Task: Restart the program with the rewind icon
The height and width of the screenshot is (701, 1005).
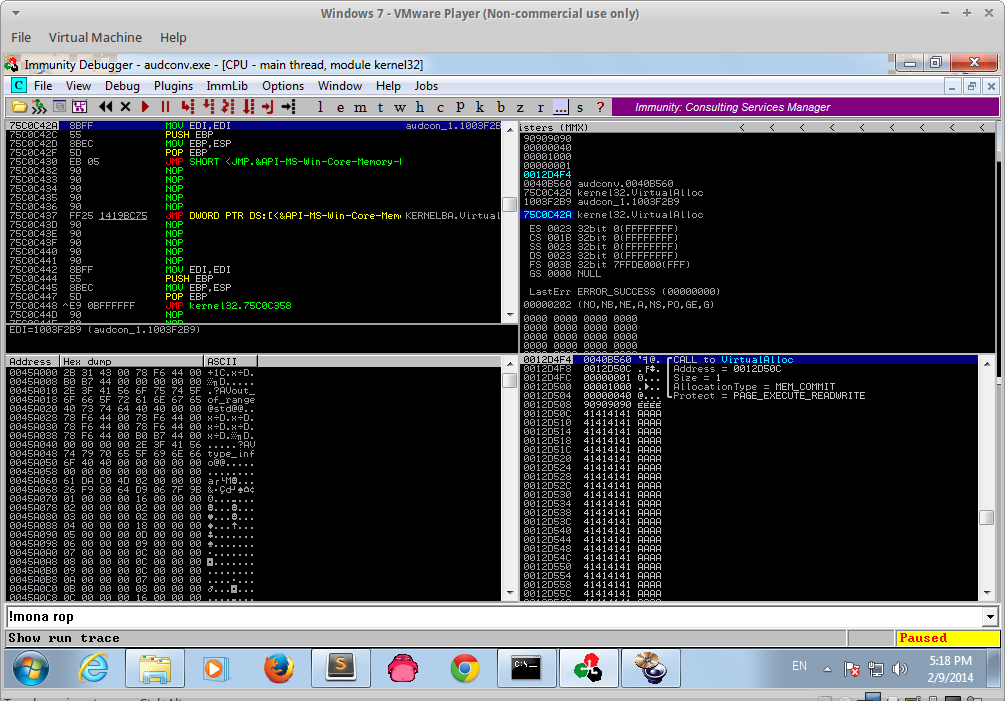Action: [106, 107]
